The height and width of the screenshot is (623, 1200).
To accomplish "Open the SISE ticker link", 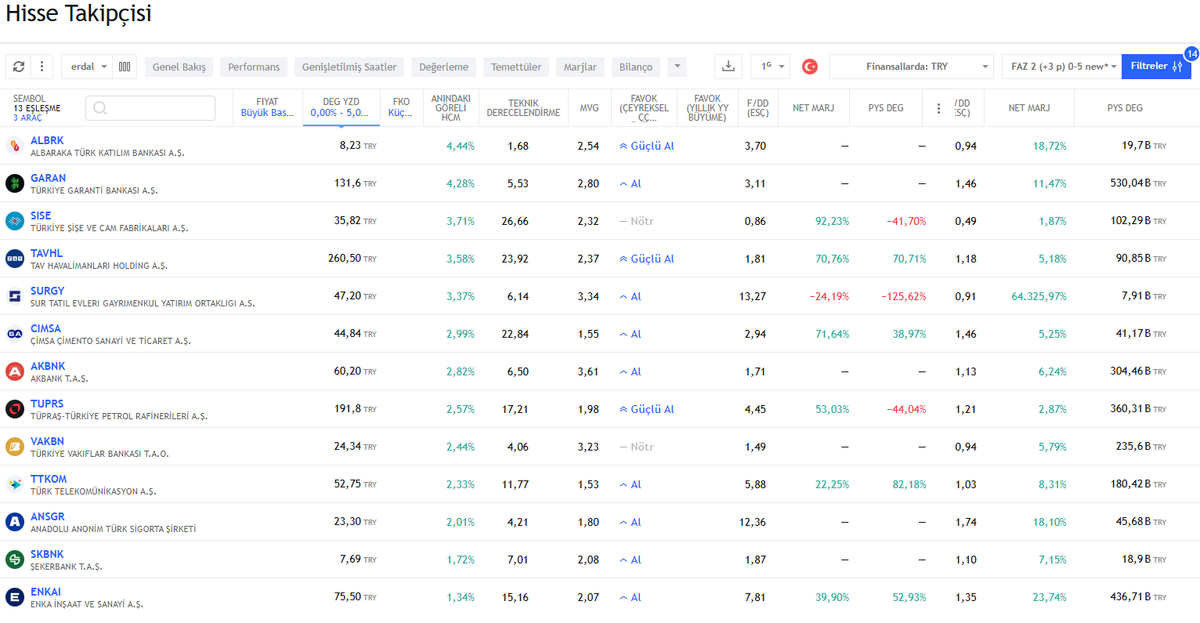I will 41,215.
